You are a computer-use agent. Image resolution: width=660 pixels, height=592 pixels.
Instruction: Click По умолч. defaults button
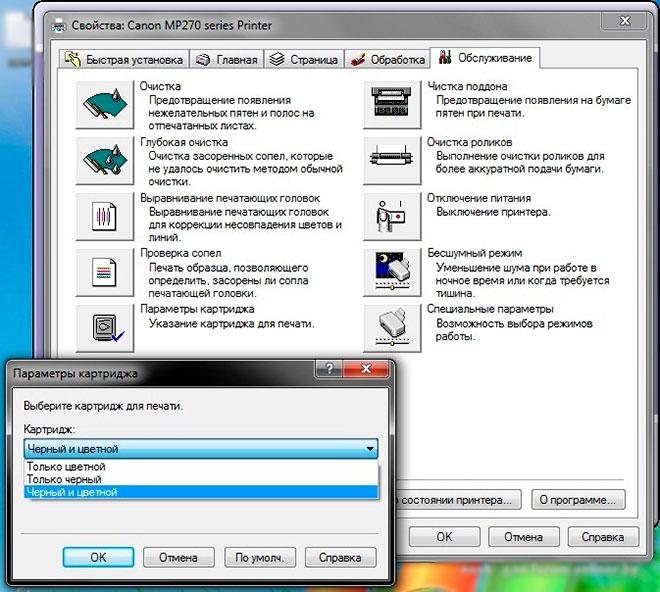pos(260,557)
